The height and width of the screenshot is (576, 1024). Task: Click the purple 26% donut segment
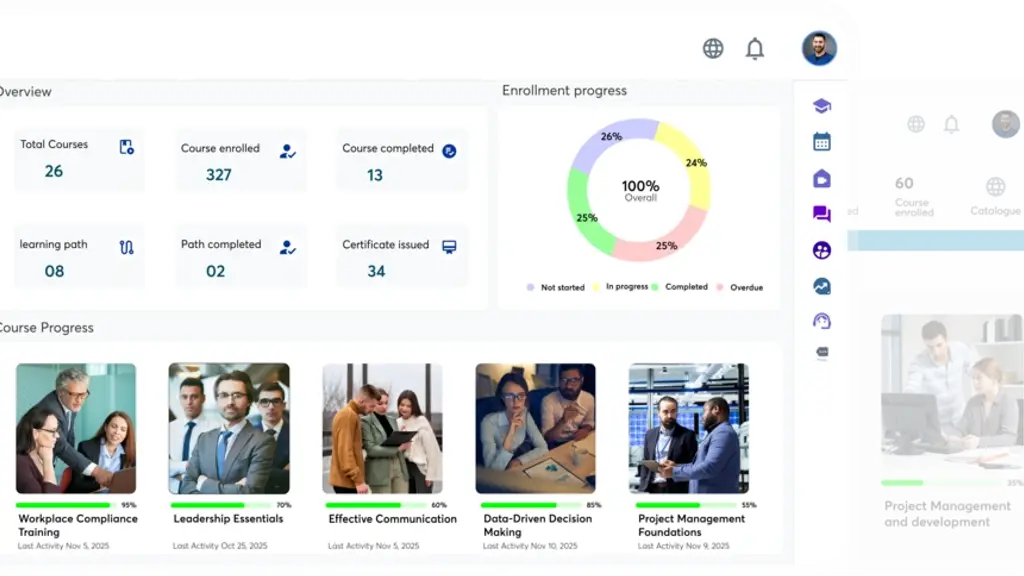tap(613, 136)
